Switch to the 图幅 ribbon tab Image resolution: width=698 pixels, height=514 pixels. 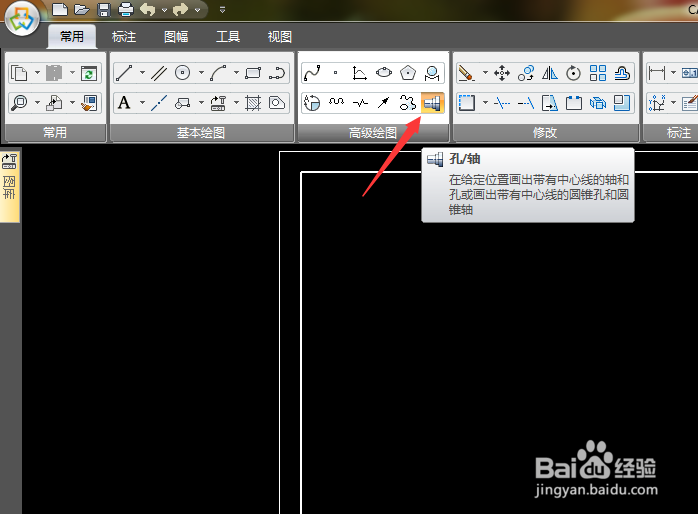click(176, 36)
